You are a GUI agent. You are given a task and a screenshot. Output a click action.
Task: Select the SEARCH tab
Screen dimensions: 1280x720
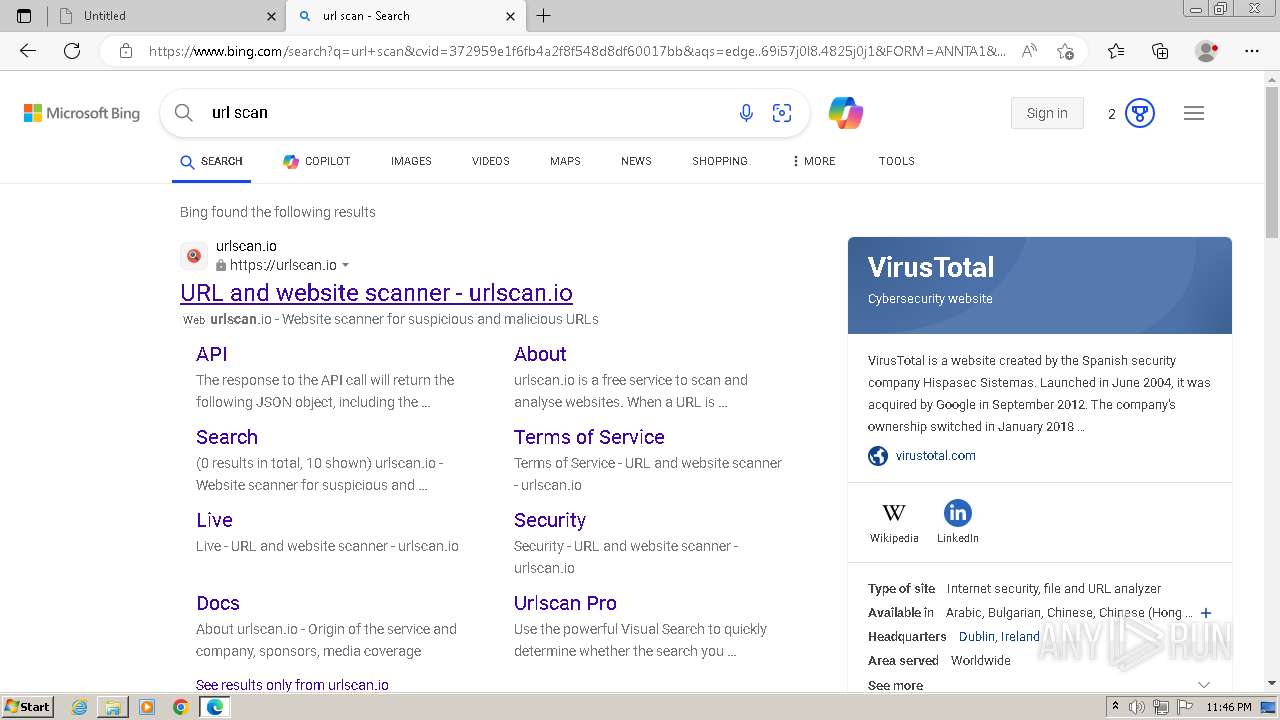[x=211, y=161]
